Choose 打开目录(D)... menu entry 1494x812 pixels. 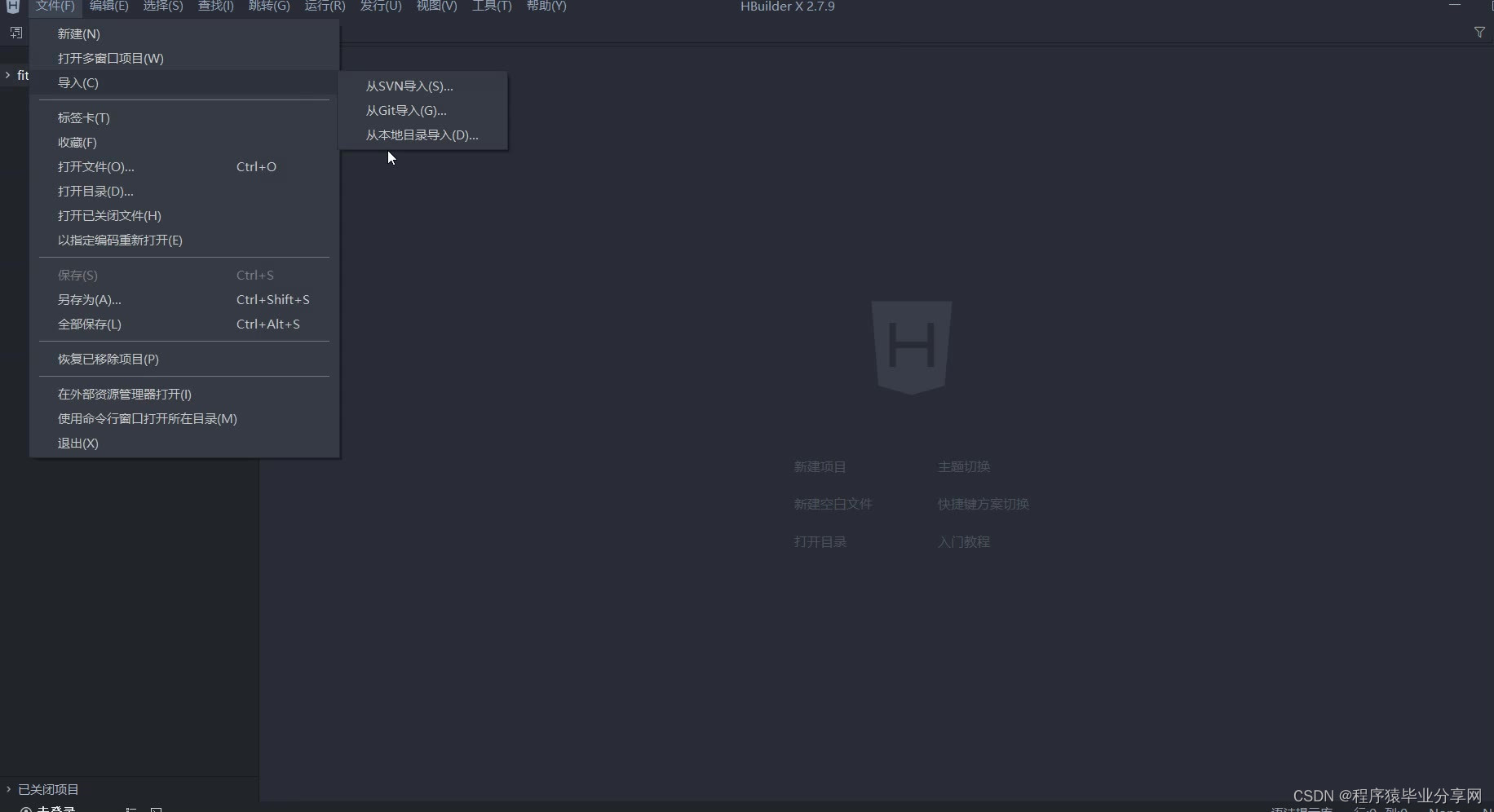click(184, 191)
